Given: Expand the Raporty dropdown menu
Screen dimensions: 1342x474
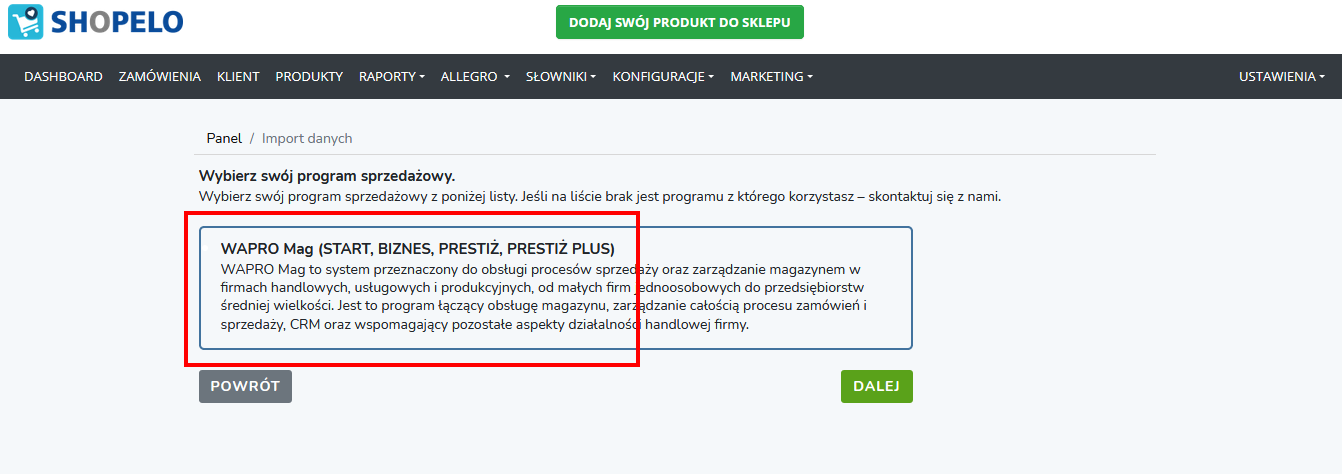Looking at the screenshot, I should click(392, 77).
